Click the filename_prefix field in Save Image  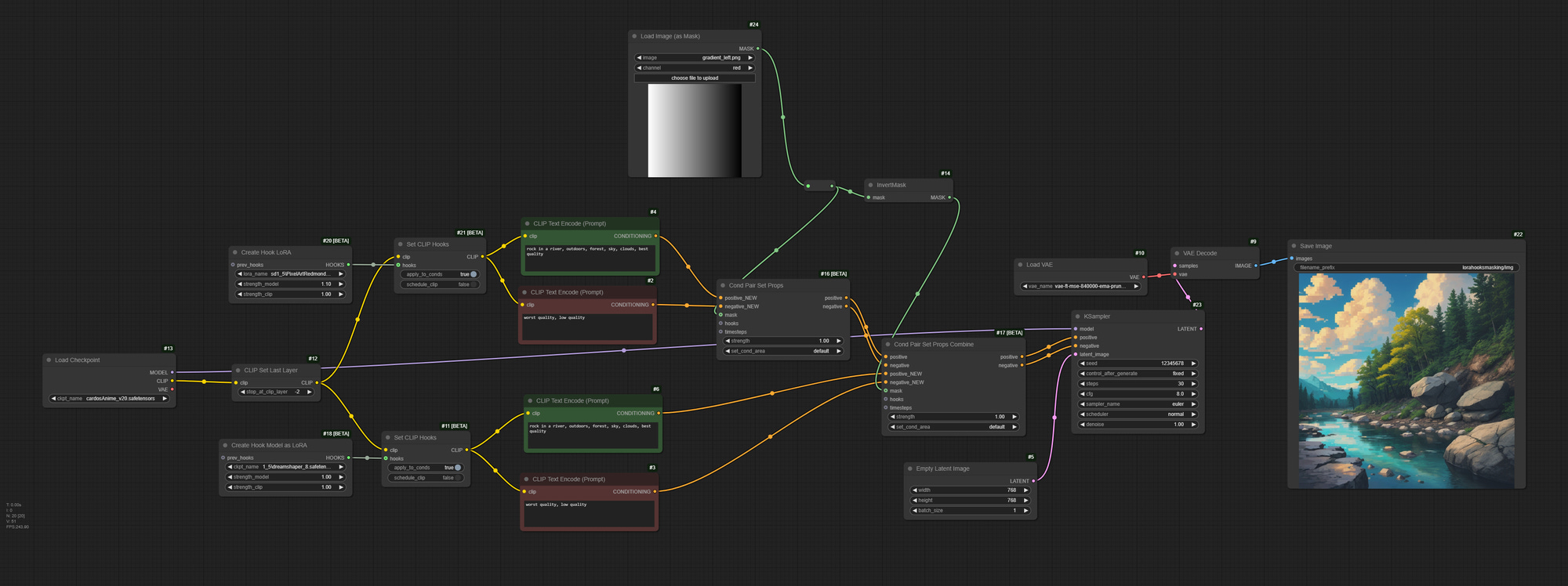pos(1406,267)
